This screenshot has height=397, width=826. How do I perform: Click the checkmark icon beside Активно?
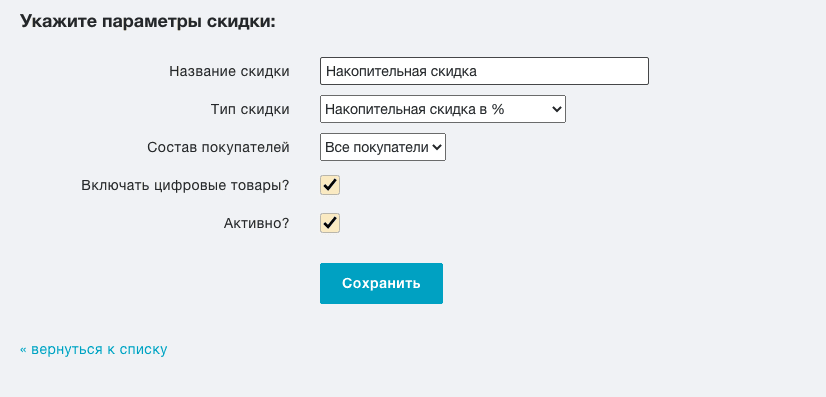tap(330, 223)
